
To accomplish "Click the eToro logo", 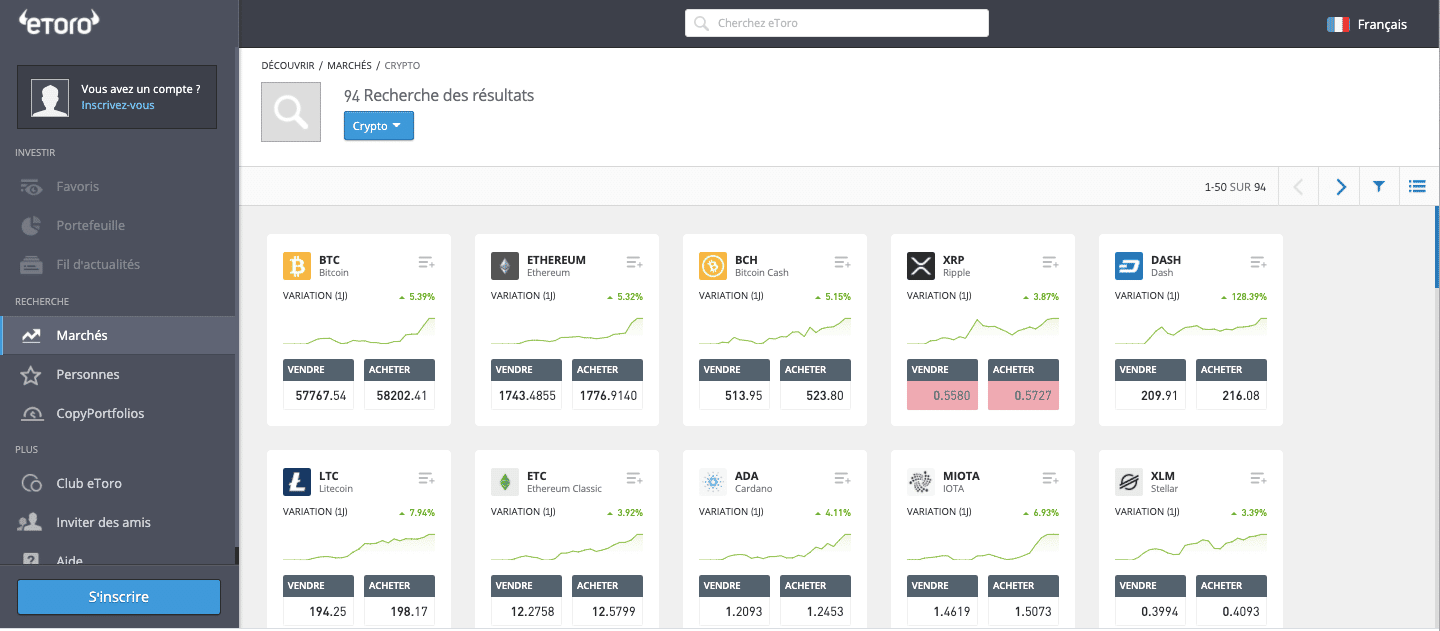I will click(x=59, y=23).
